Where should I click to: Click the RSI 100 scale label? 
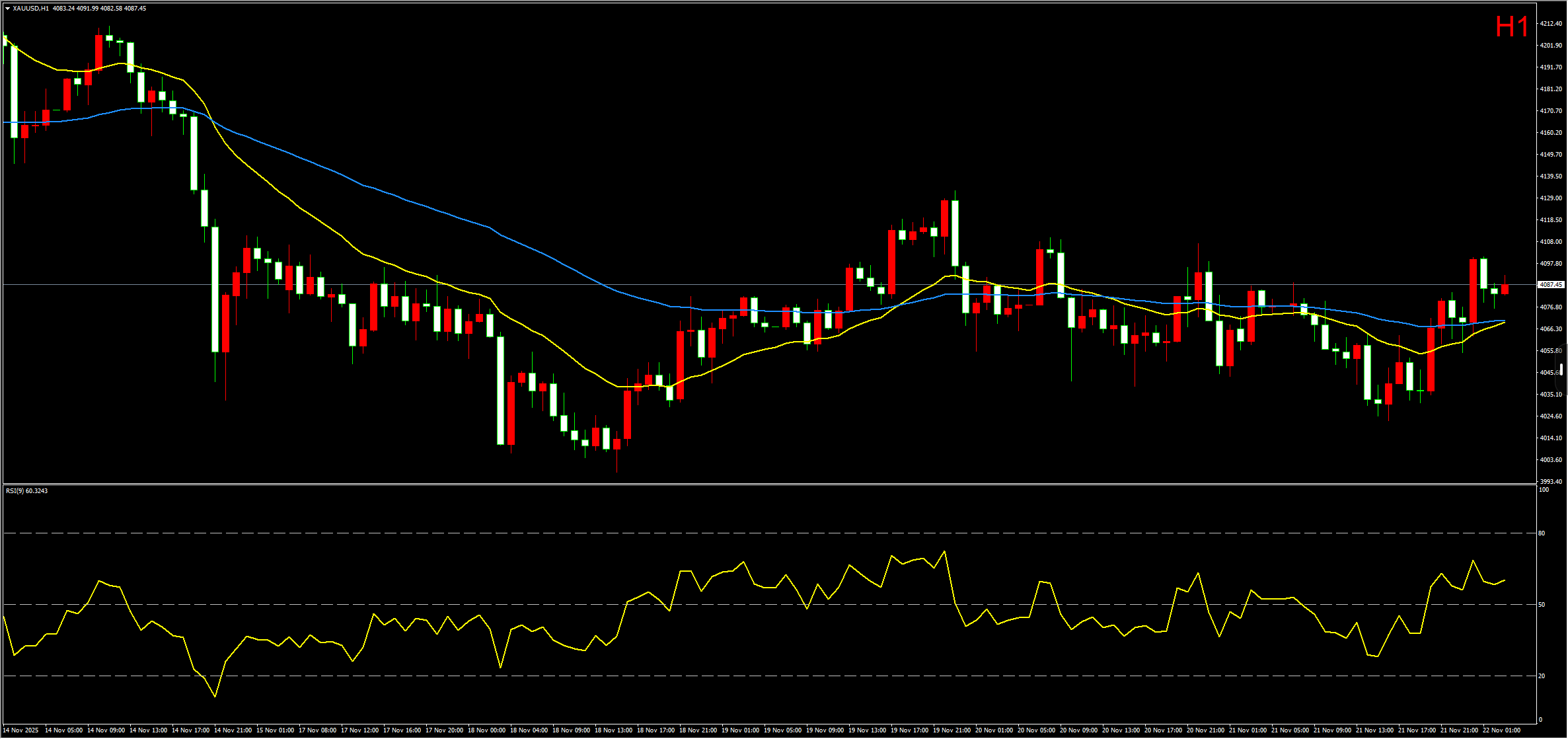(x=1544, y=490)
